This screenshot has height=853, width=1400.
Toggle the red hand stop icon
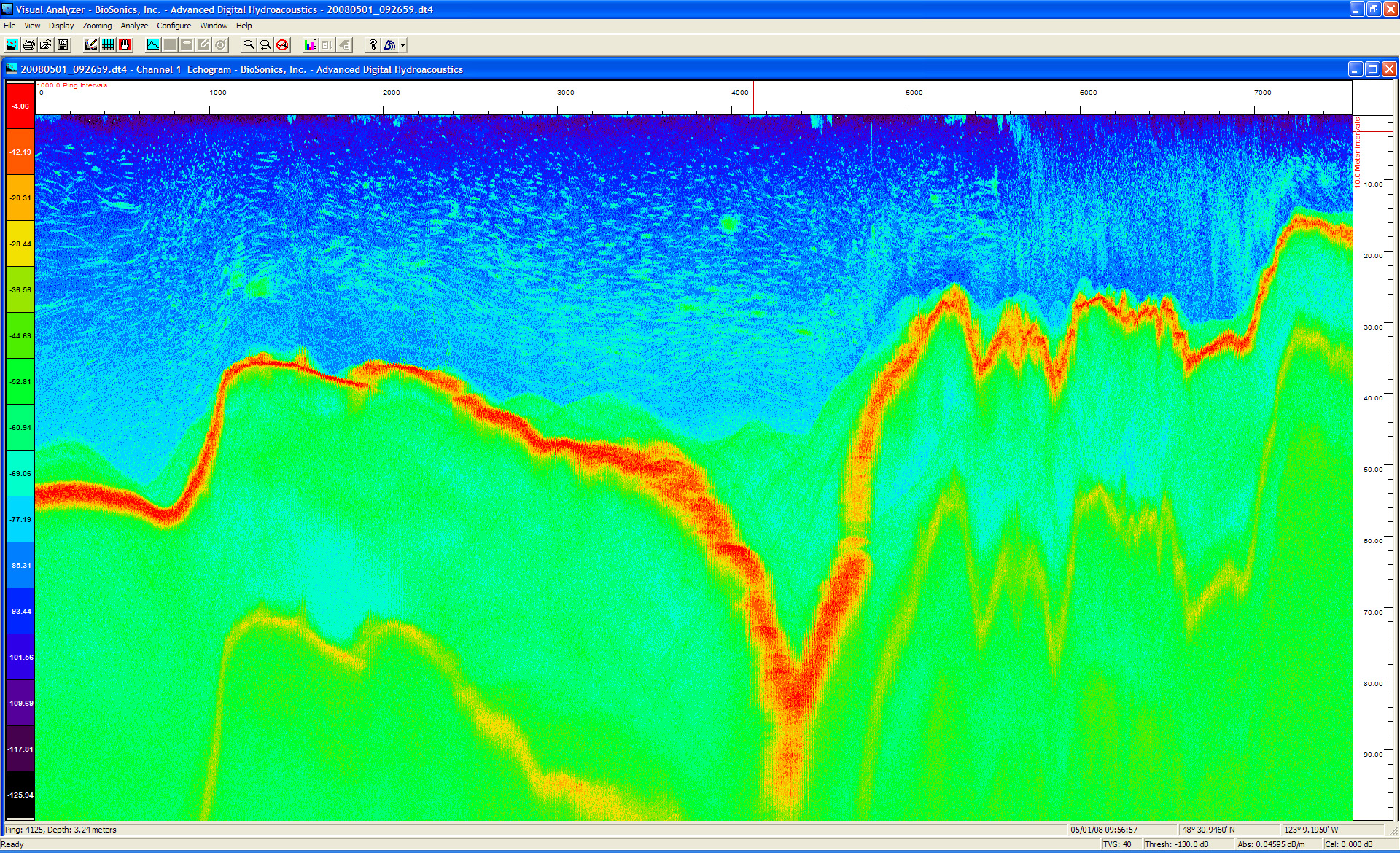(125, 45)
